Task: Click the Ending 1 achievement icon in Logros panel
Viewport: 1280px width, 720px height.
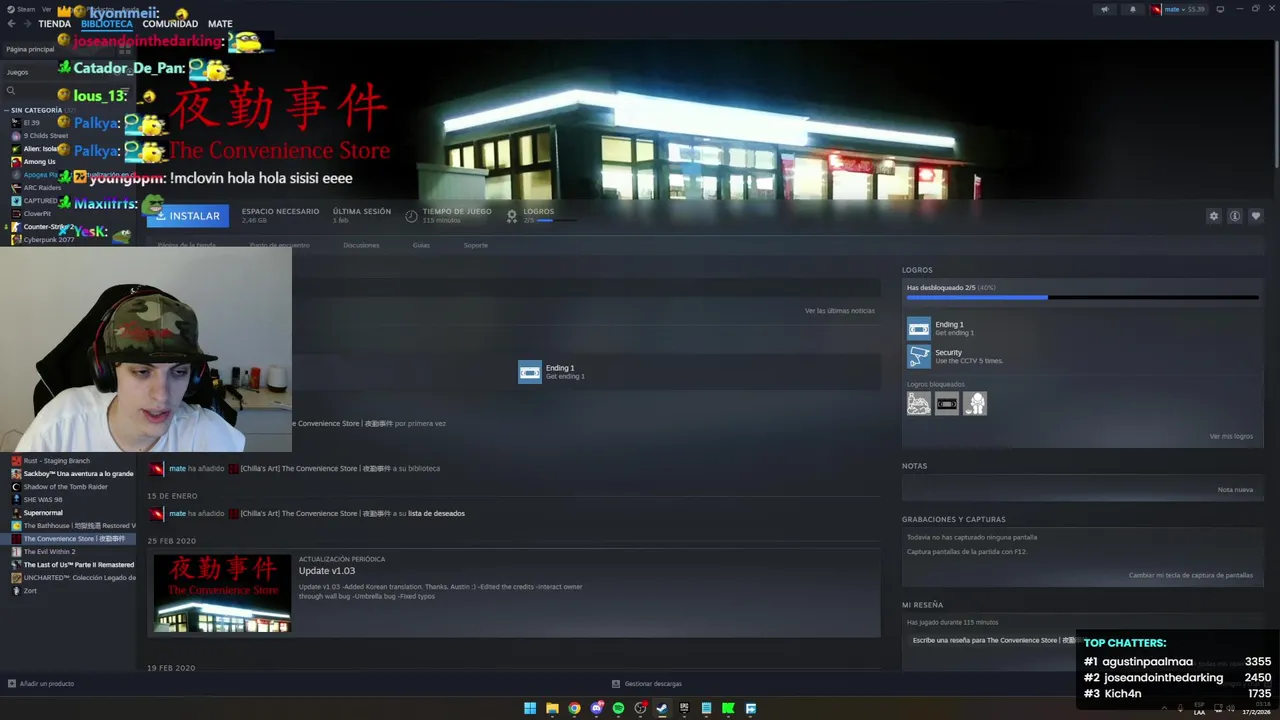Action: click(x=919, y=328)
